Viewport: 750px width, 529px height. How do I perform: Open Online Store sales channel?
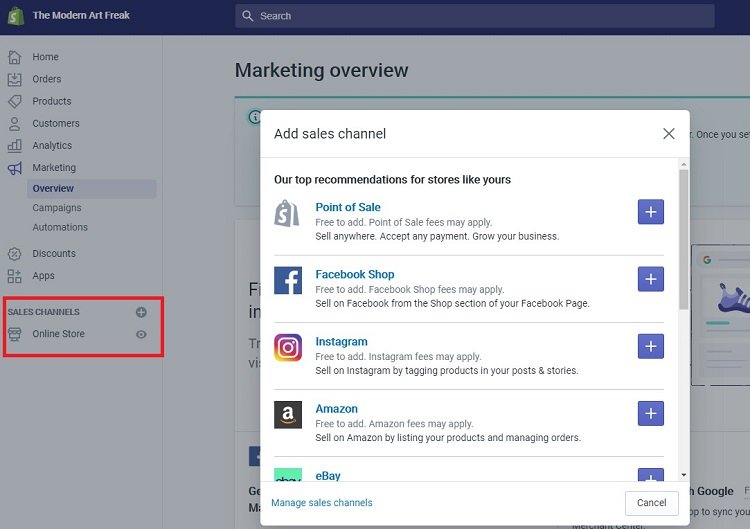(x=58, y=334)
